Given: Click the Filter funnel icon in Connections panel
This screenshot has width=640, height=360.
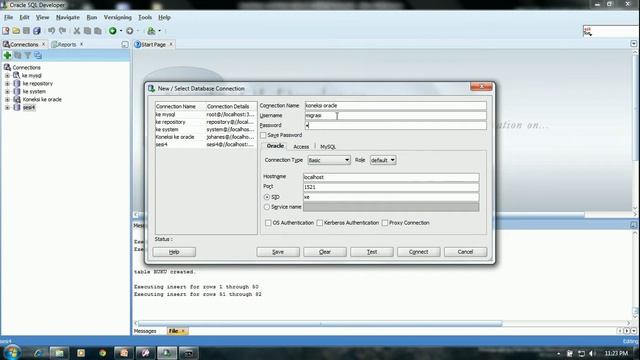Looking at the screenshot, I should point(28,55).
